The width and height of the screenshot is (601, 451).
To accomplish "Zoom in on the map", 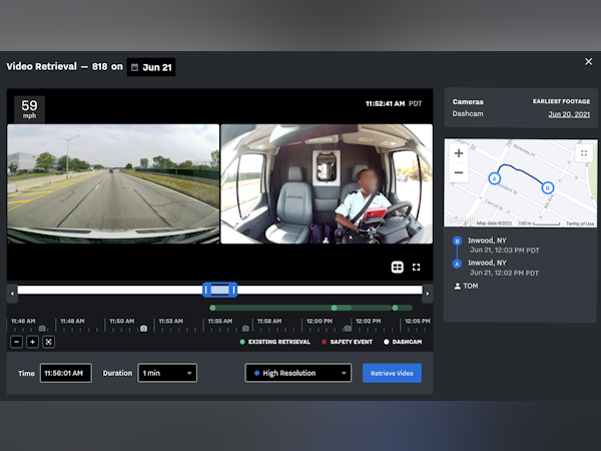I will pyautogui.click(x=459, y=154).
